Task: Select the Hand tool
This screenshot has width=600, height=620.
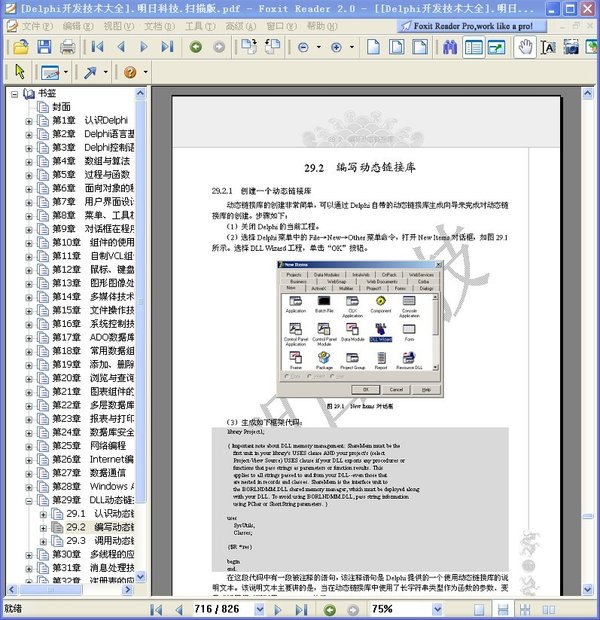Action: click(525, 47)
